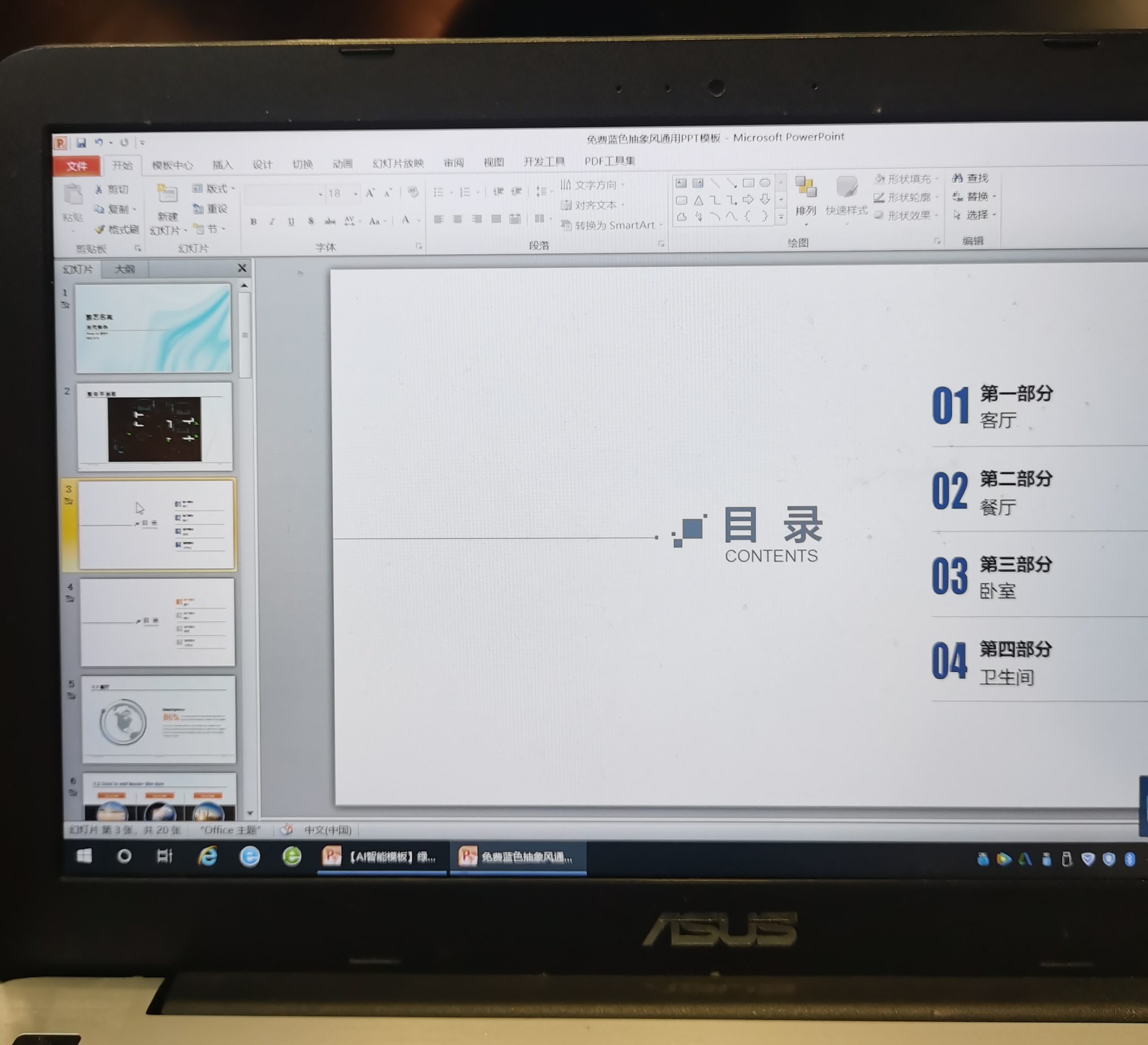Open the Insert ribbon tab
This screenshot has width=1148, height=1045.
click(223, 165)
